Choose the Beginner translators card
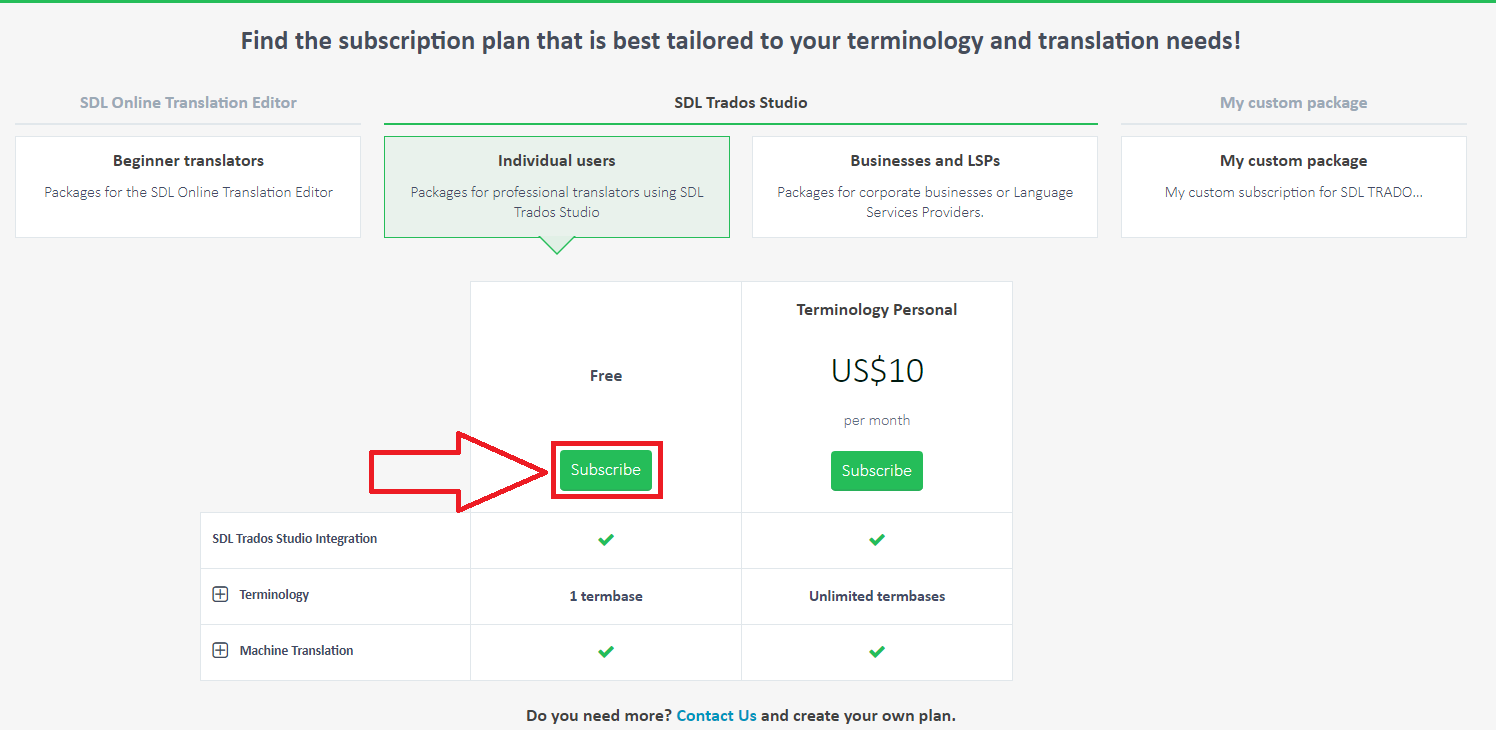This screenshot has width=1496, height=730. pyautogui.click(x=188, y=187)
